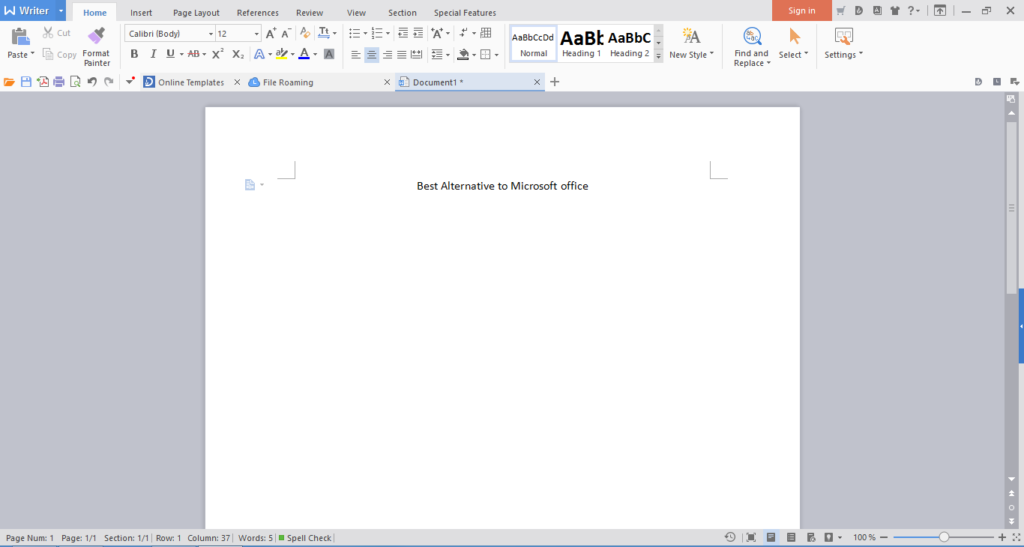The height and width of the screenshot is (547, 1024).
Task: Increase font size with grow font icon
Action: 271,33
